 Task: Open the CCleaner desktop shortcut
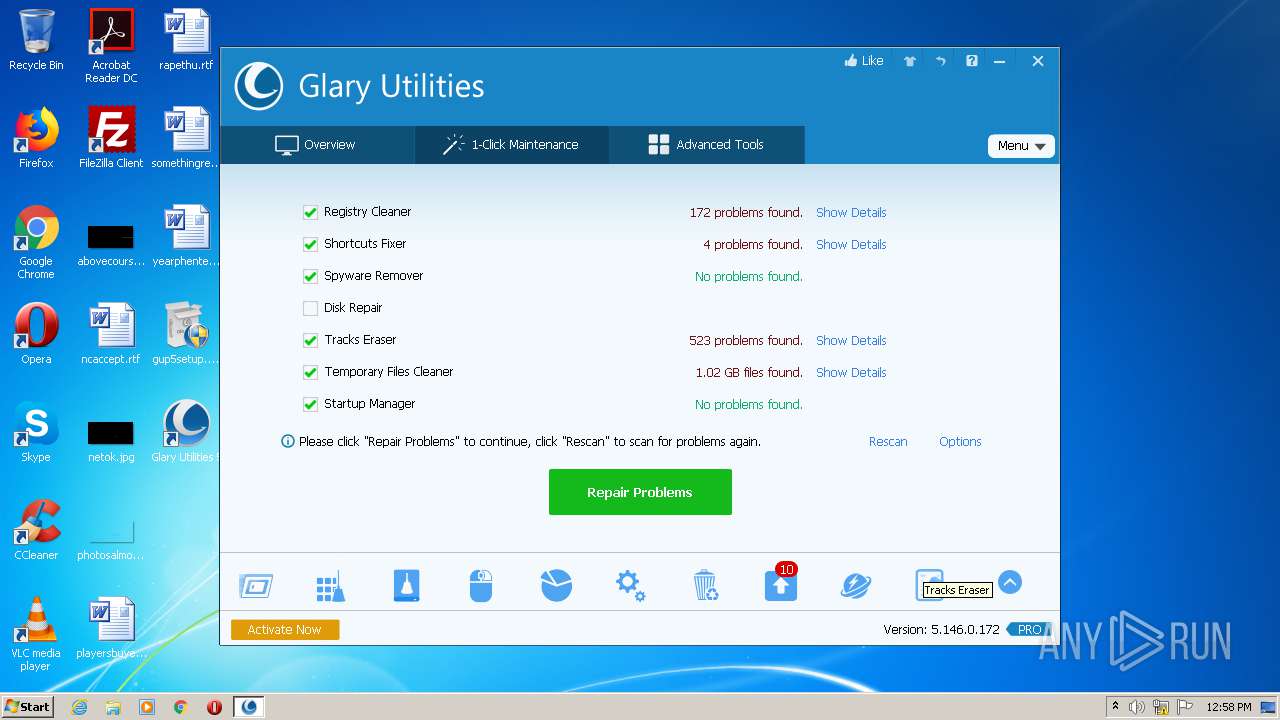(36, 529)
